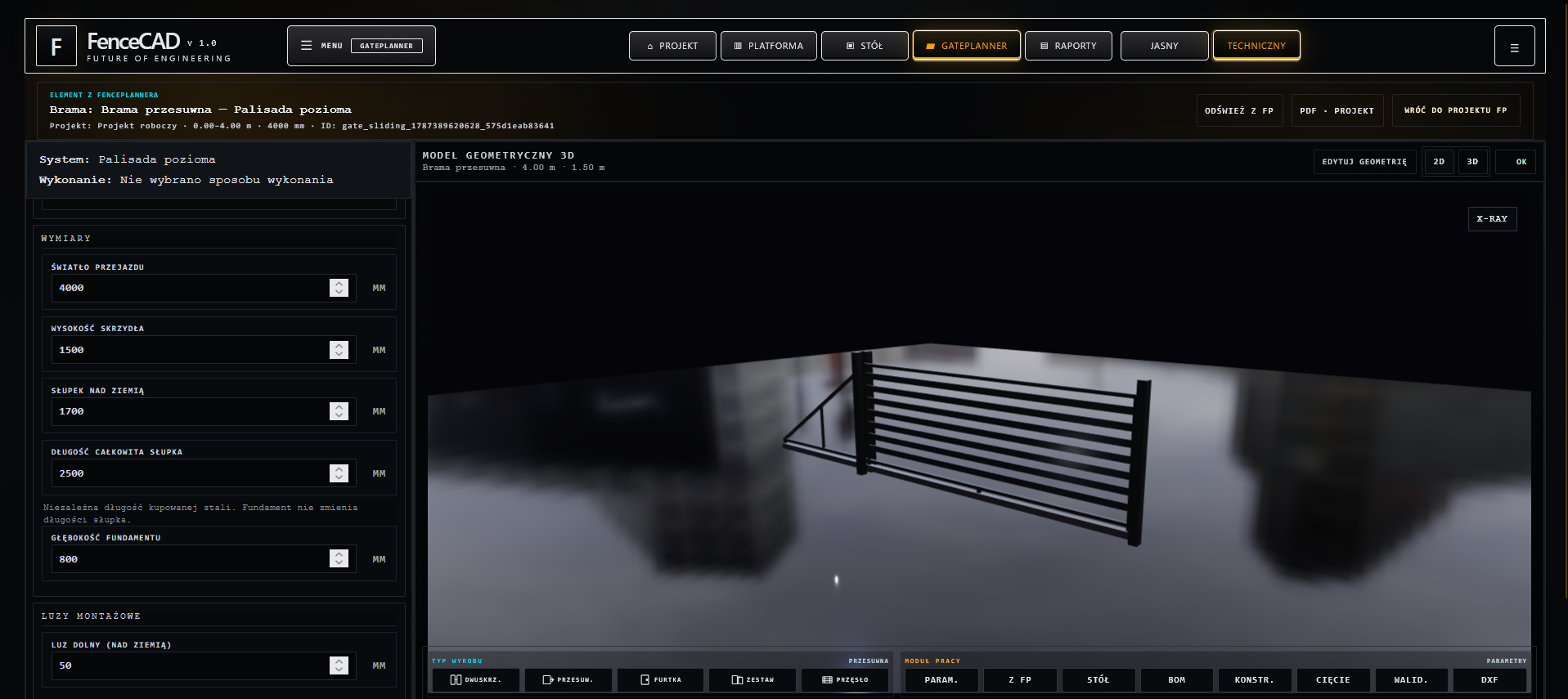Export with PDF · PROJEKT button
Image resolution: width=1568 pixels, height=699 pixels.
1337,110
